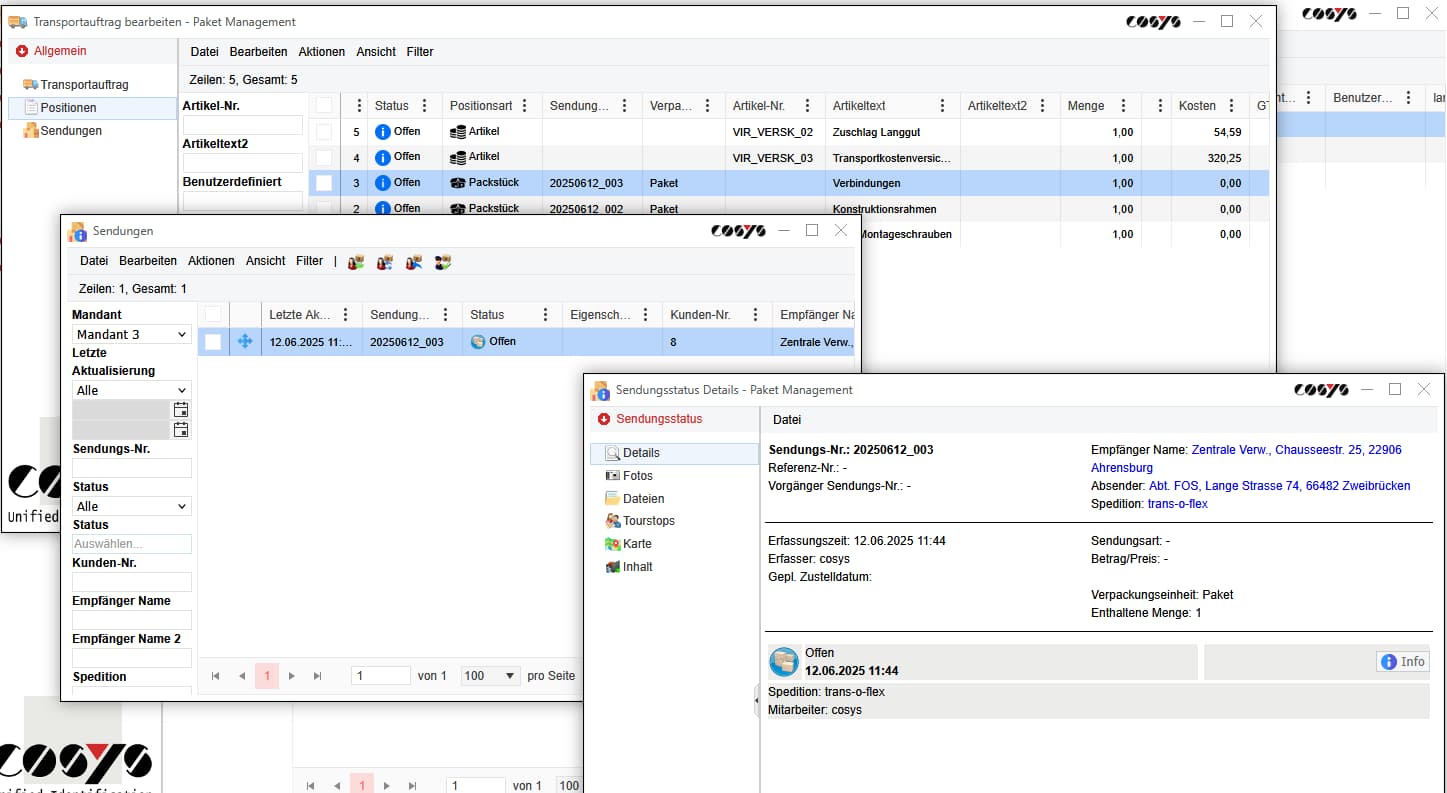
Task: Go to previous page in Sendungen pagination
Action: click(241, 676)
